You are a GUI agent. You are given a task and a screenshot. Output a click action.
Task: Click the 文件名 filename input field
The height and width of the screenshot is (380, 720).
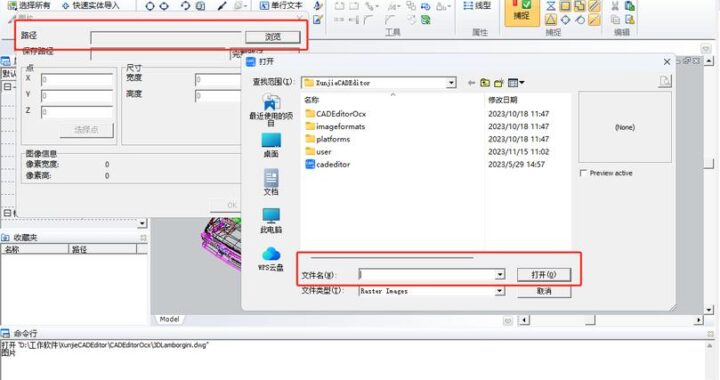pyautogui.click(x=427, y=274)
